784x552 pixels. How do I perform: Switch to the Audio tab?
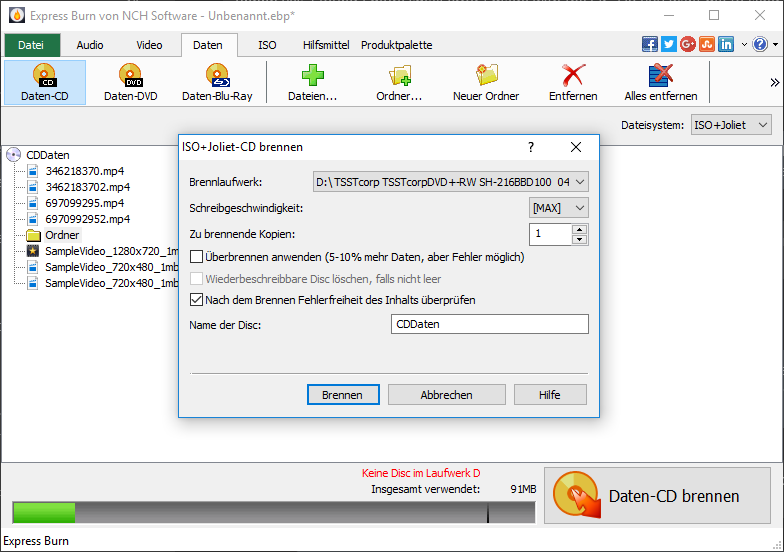coord(90,45)
